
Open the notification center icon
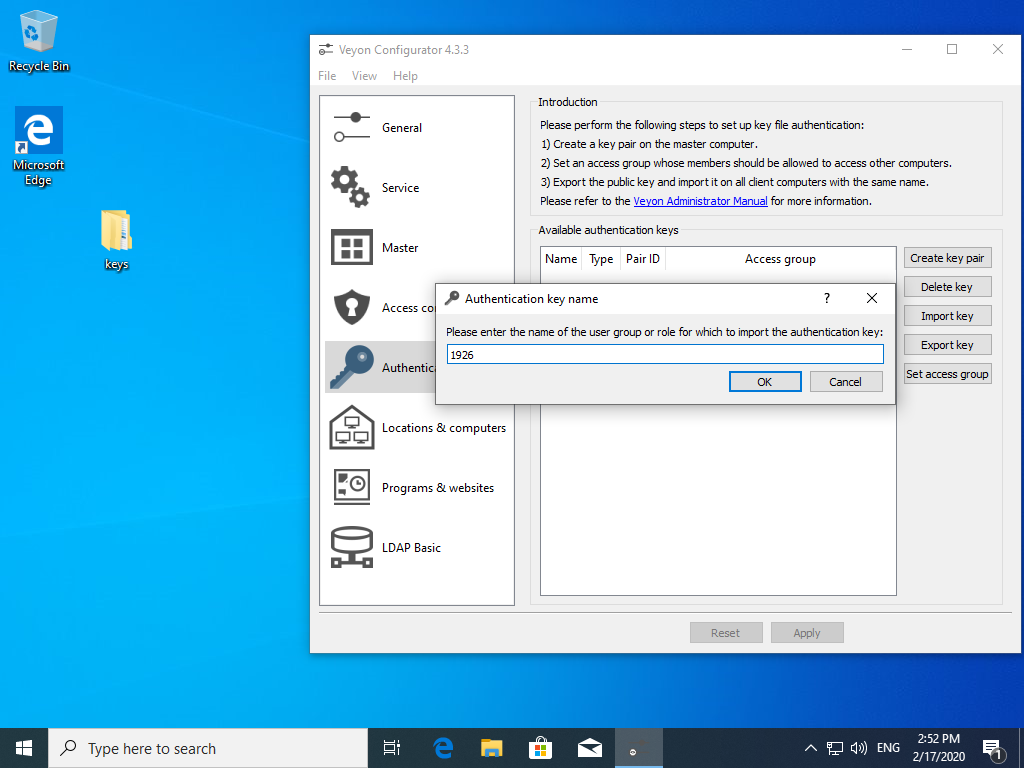pos(993,748)
